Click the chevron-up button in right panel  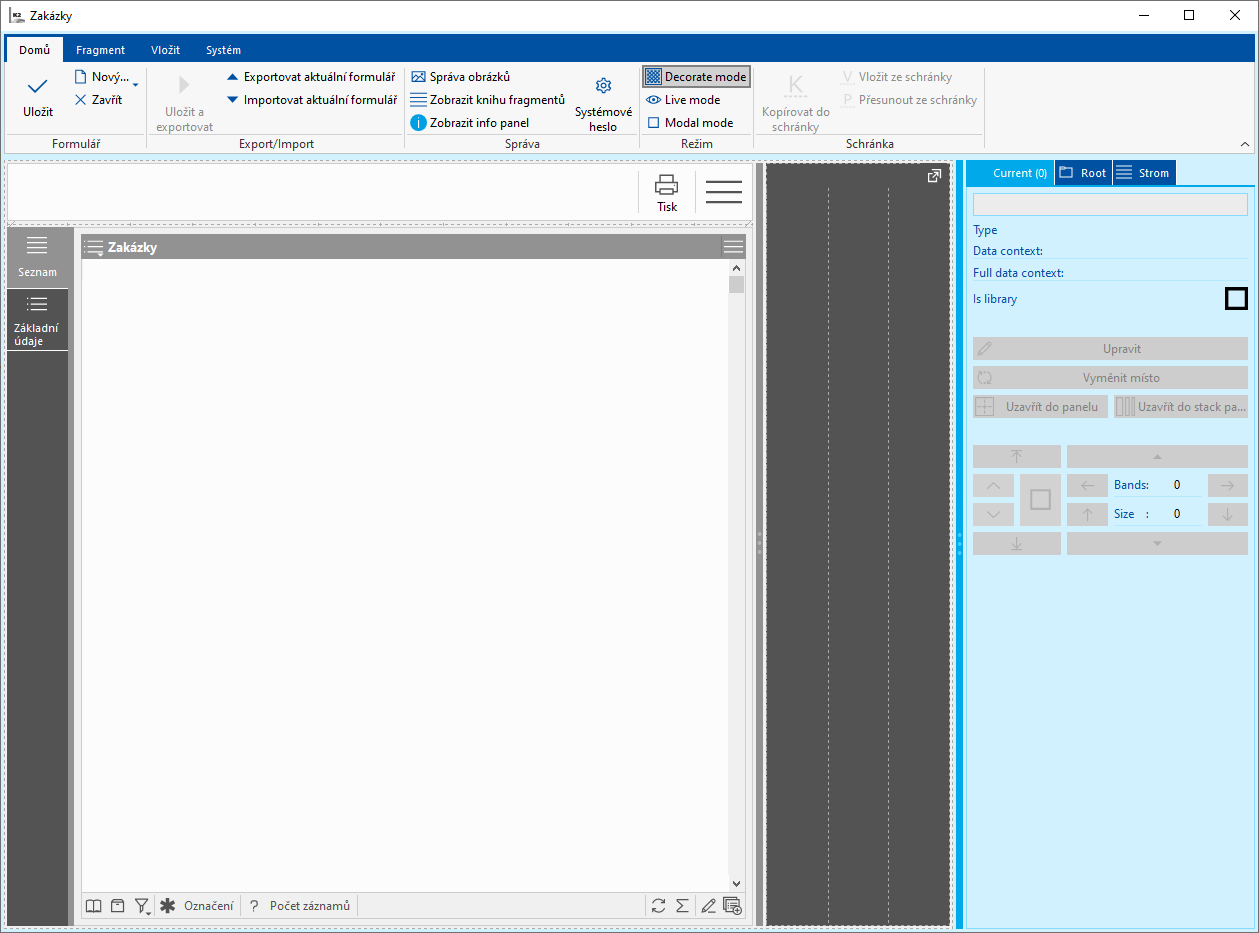(993, 485)
